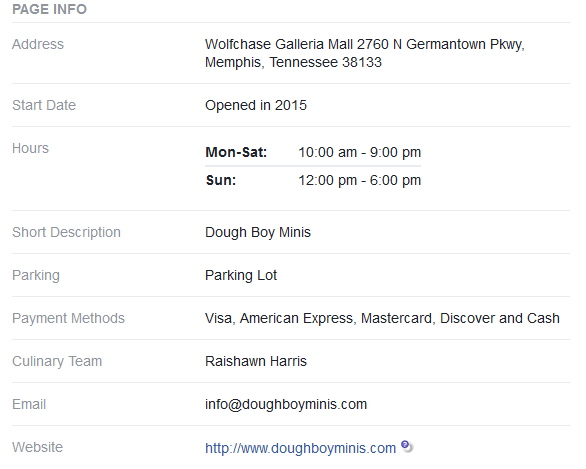Screen dimensions: 586x469
Task: Click the Wolfchase Galleria Mall address text
Action: pos(365,53)
